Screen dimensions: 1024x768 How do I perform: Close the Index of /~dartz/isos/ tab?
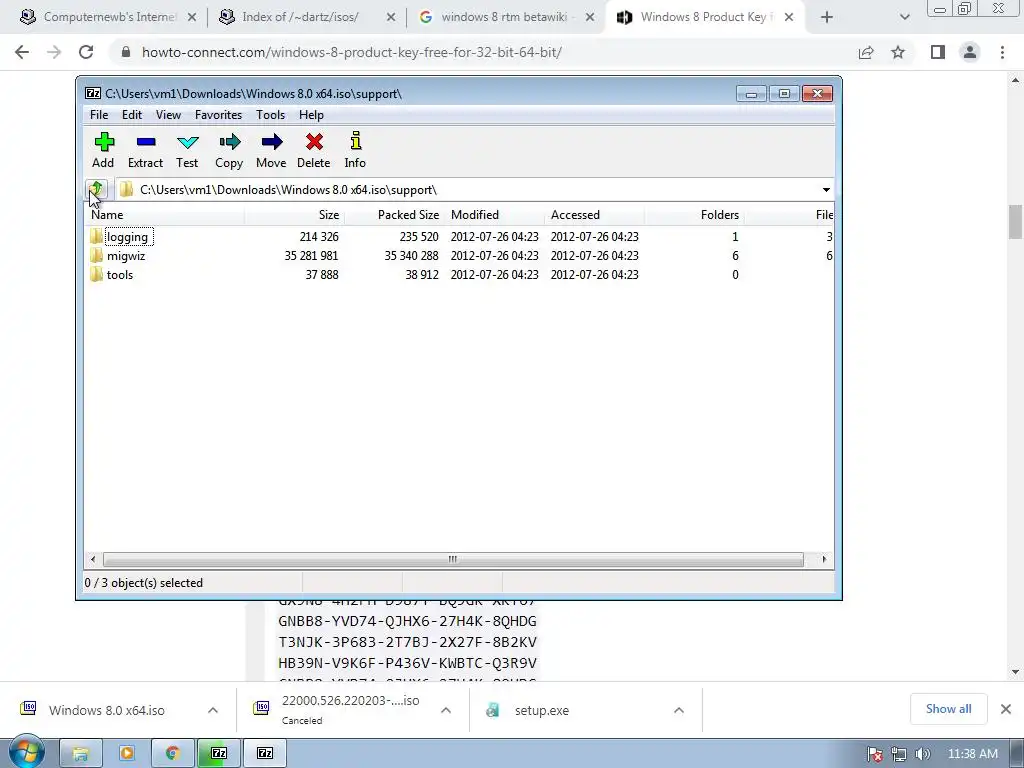(391, 18)
